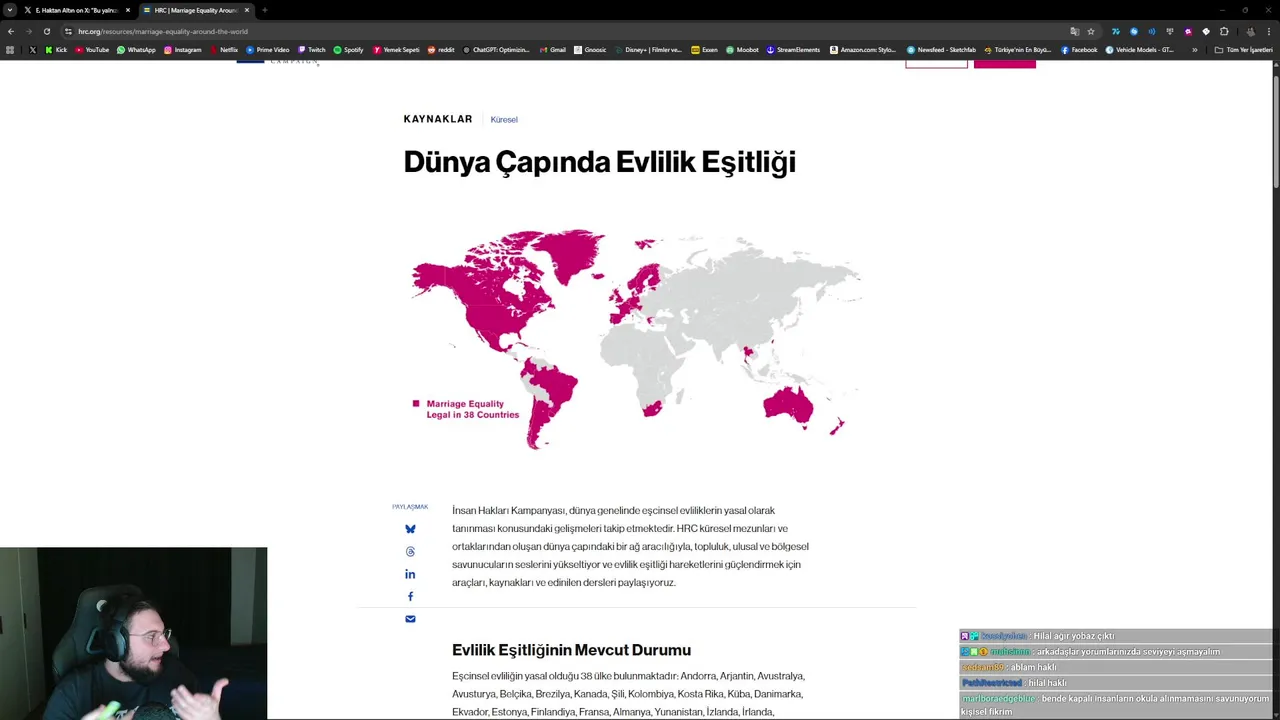
Task: Expand the tab search dropdown arrow
Action: 10,10
